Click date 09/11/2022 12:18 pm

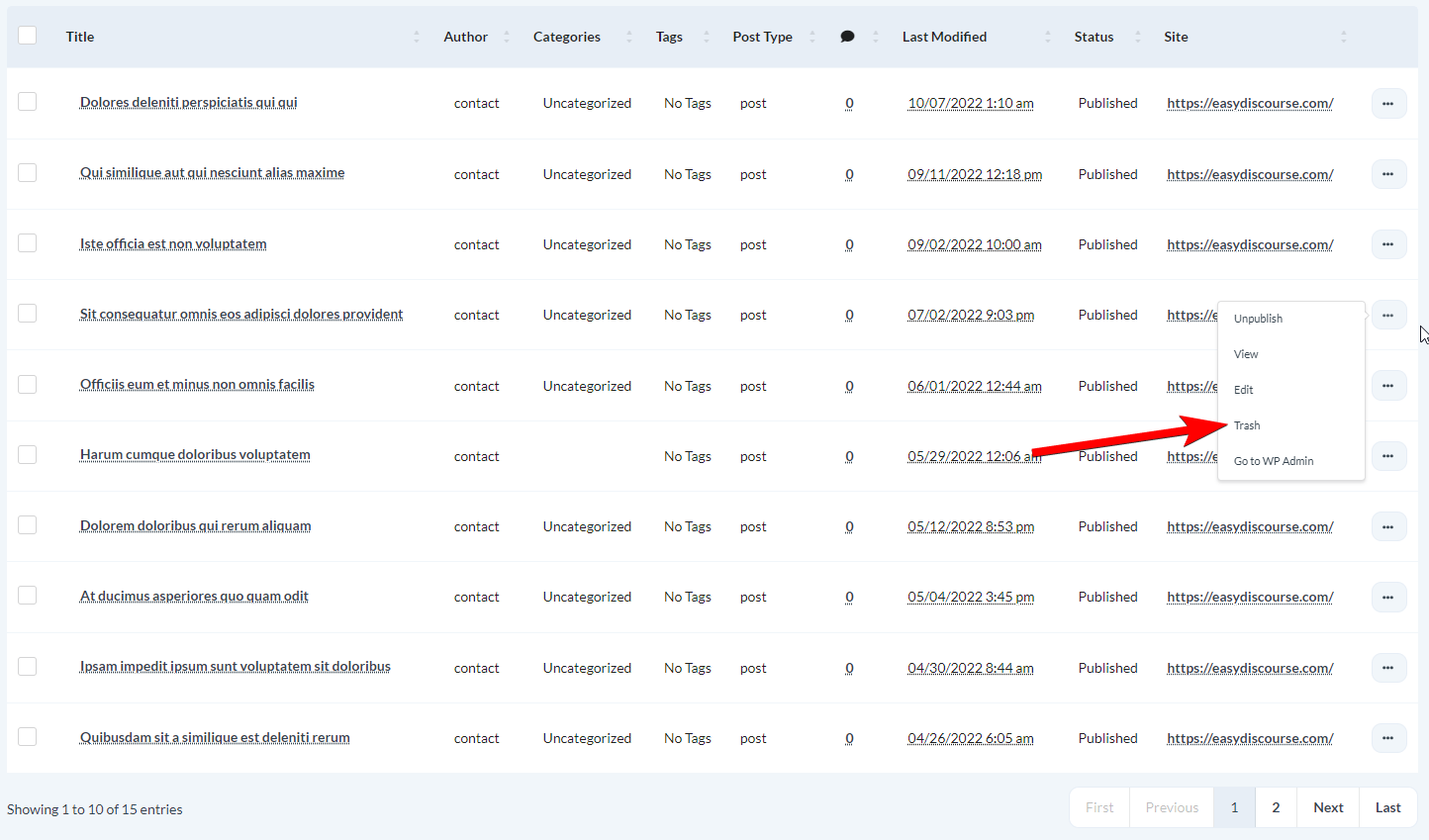click(x=975, y=174)
